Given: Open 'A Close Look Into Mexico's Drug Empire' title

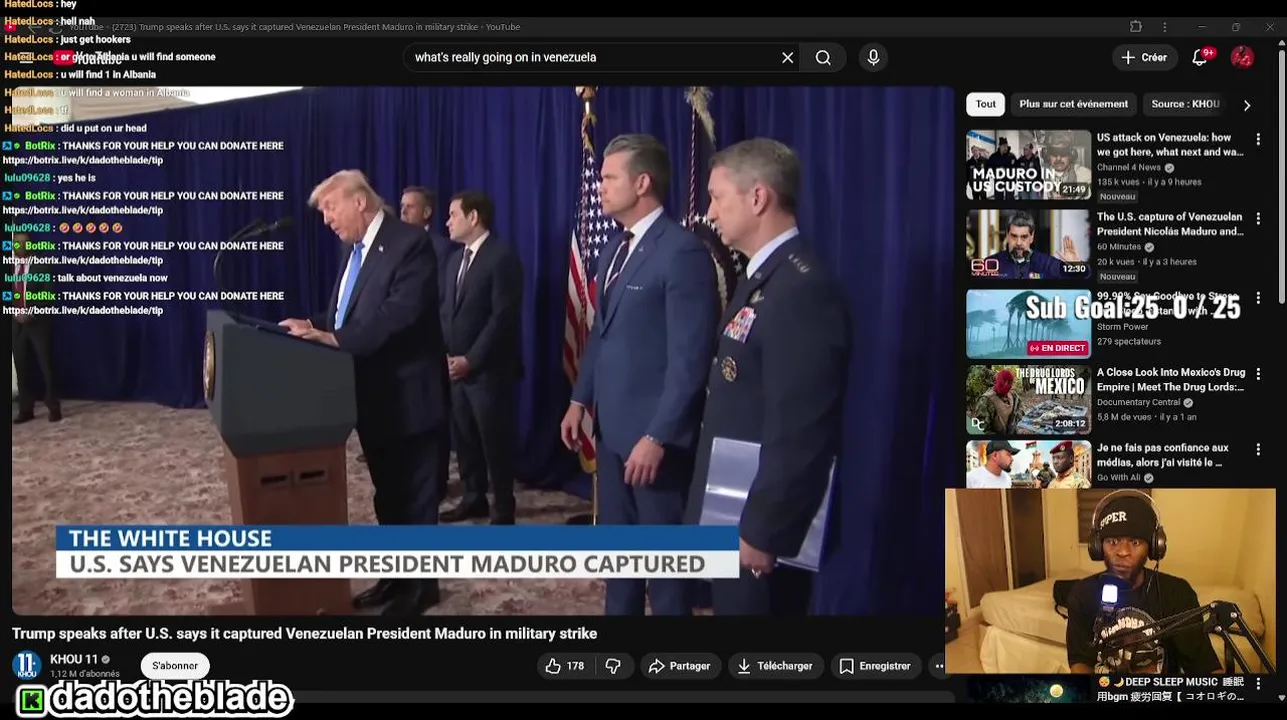Looking at the screenshot, I should (x=1170, y=380).
